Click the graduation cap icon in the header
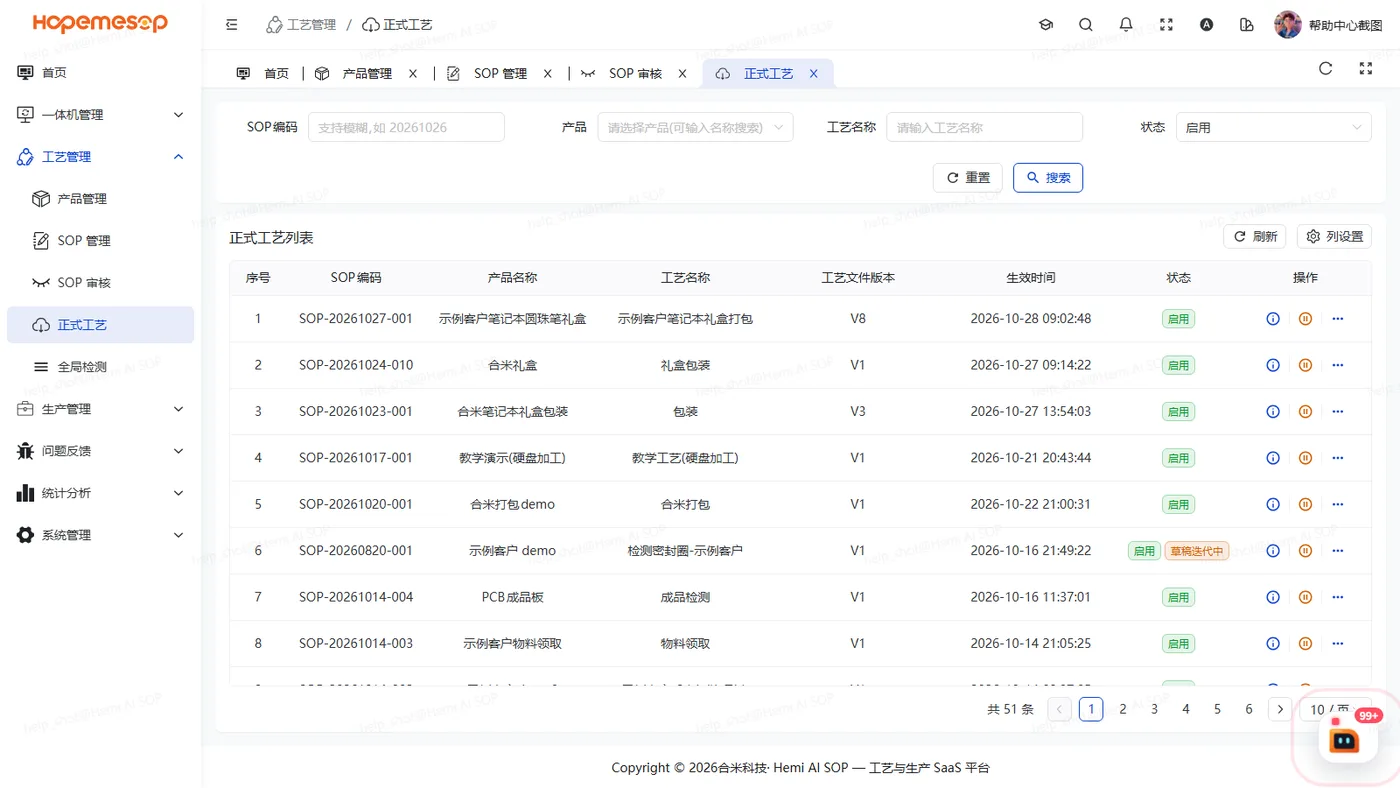The height and width of the screenshot is (788, 1400). pos(1046,25)
